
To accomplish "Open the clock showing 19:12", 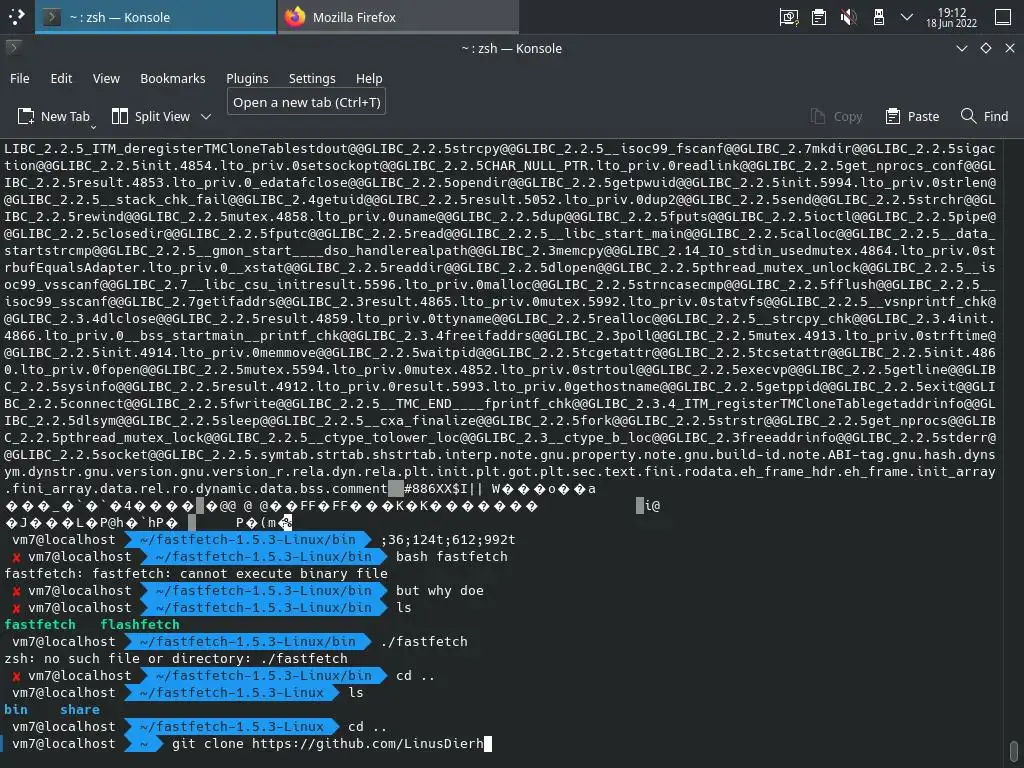I will tap(951, 18).
